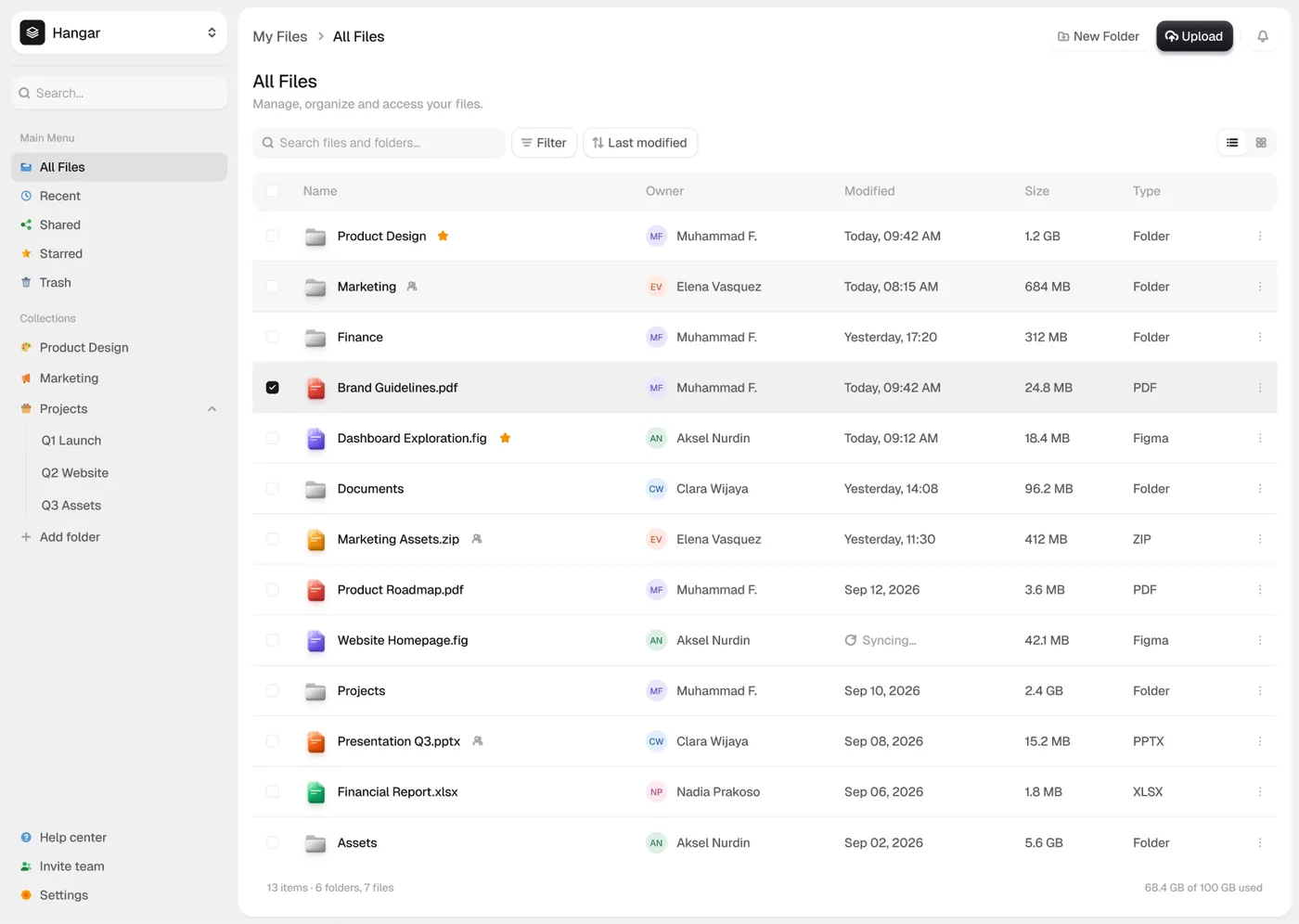The image size is (1299, 924).
Task: Create a New Folder
Action: pyautogui.click(x=1098, y=36)
